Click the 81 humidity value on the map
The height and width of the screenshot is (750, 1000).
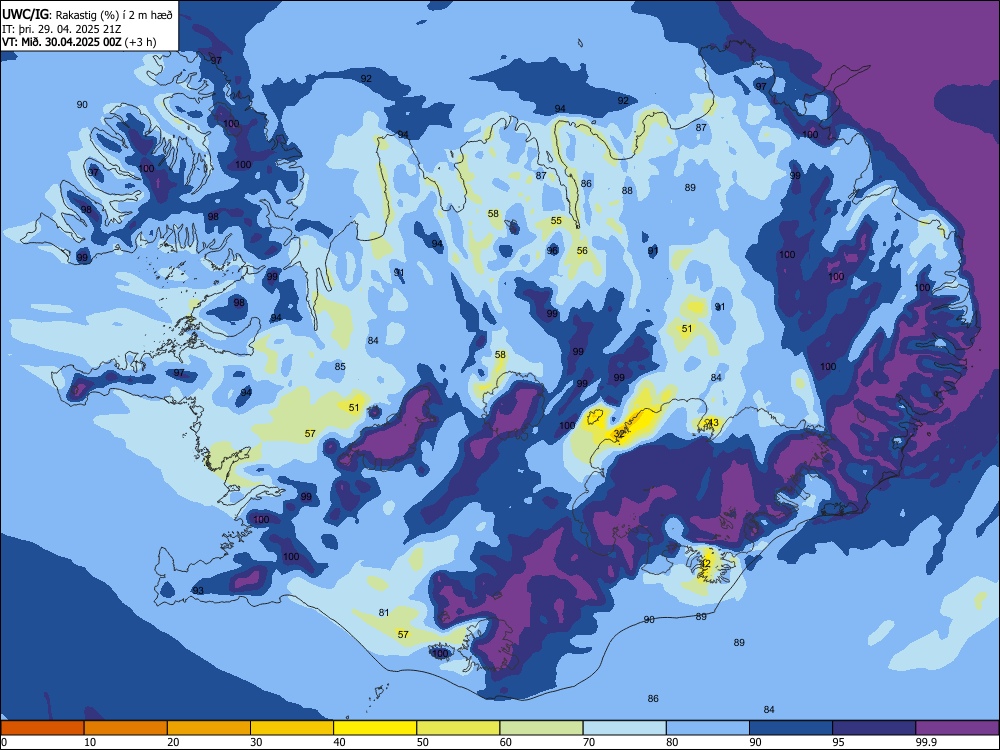click(383, 613)
